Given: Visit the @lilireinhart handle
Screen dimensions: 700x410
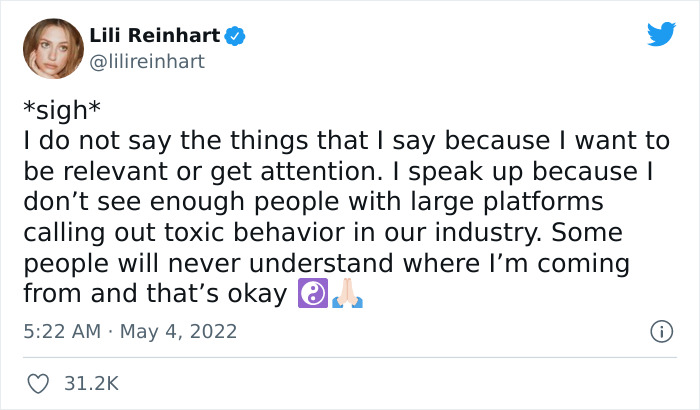Looking at the screenshot, I should click(x=147, y=62).
